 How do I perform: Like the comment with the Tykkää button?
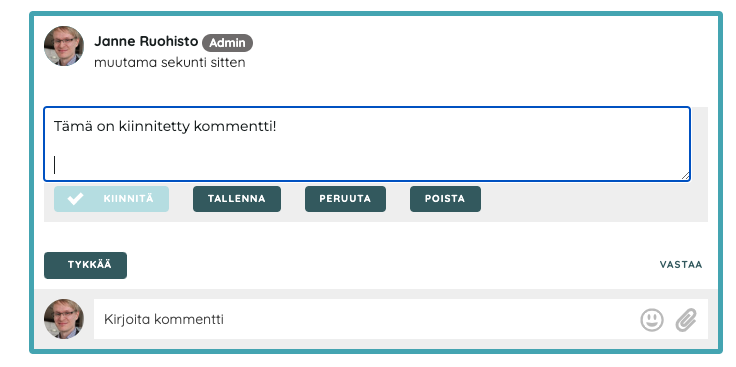85,265
